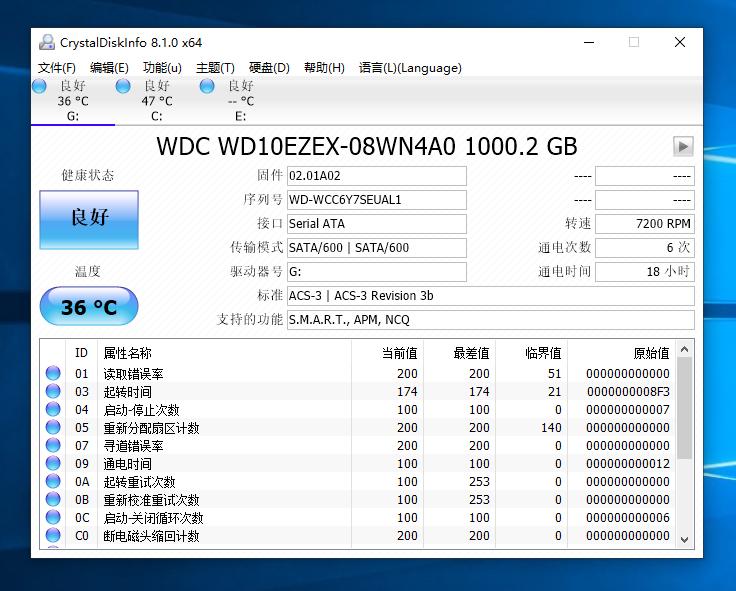Select the G: drive tab at 36 °C
Image resolution: width=736 pixels, height=591 pixels.
[73, 100]
